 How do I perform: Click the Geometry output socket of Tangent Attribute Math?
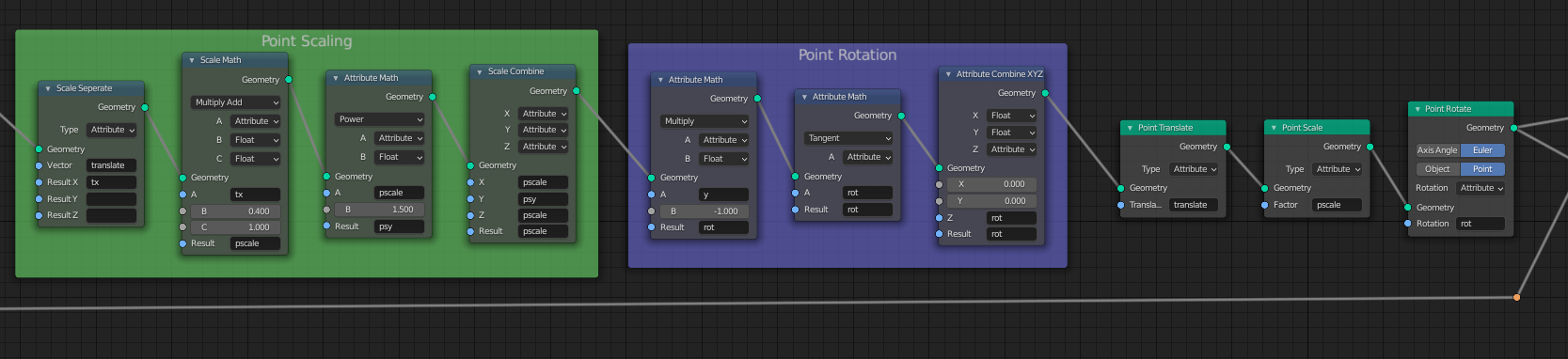(x=901, y=116)
